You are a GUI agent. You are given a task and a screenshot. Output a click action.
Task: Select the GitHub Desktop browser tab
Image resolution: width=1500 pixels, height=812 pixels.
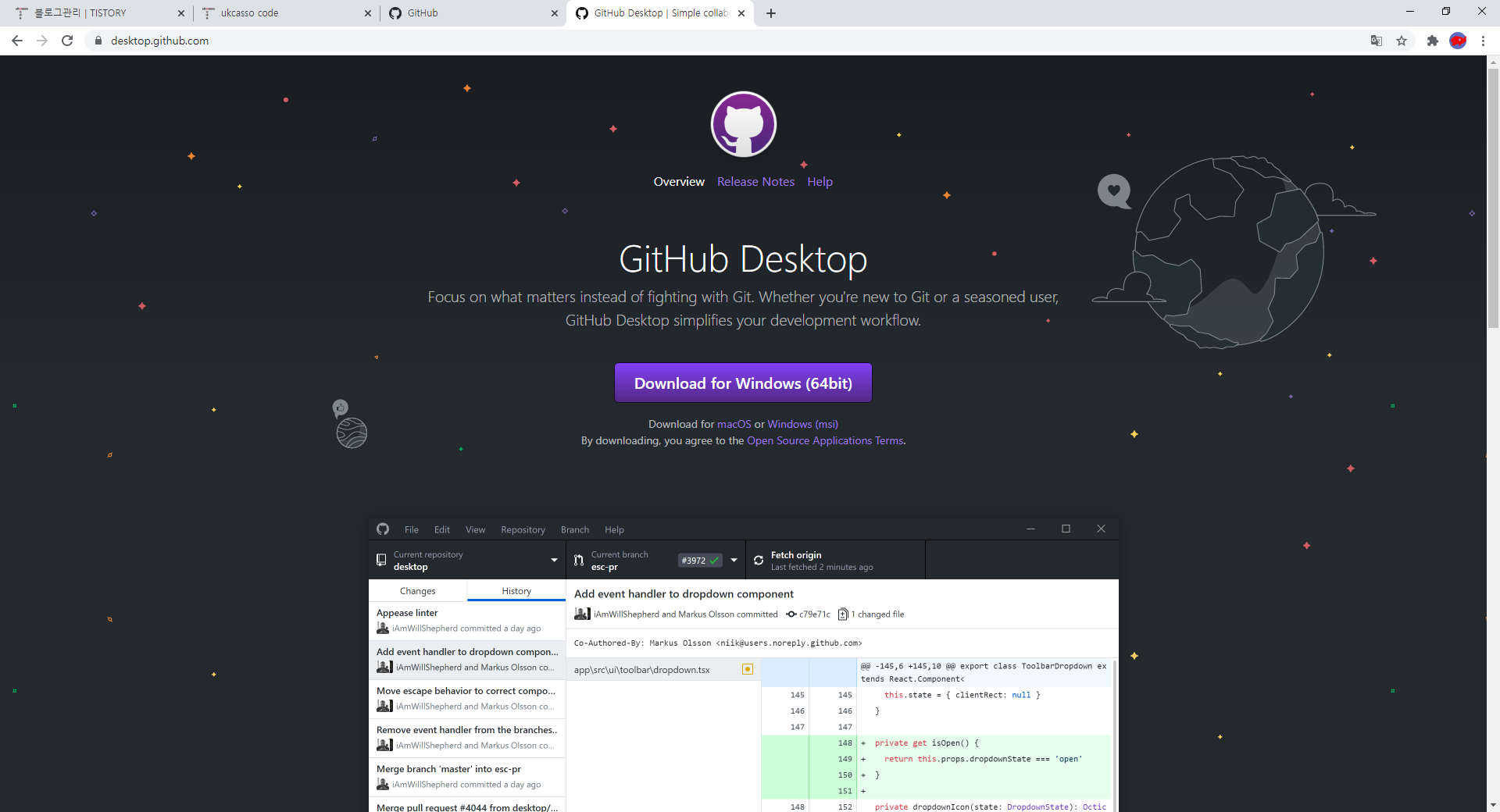coord(661,13)
